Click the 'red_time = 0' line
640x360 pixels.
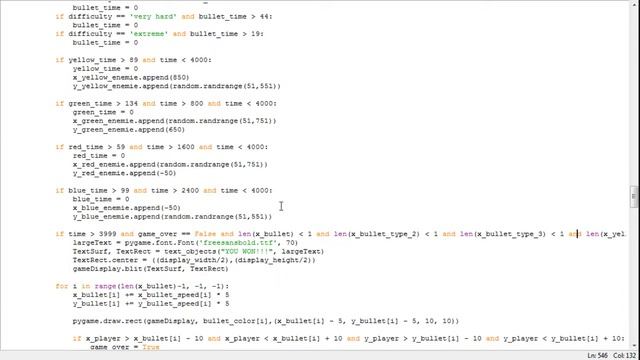pos(99,156)
